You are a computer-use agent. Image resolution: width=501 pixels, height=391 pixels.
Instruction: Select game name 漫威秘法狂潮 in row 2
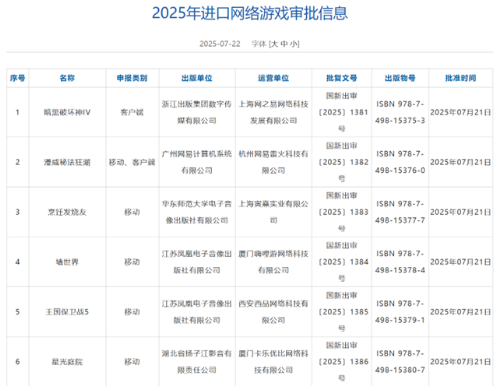click(67, 162)
